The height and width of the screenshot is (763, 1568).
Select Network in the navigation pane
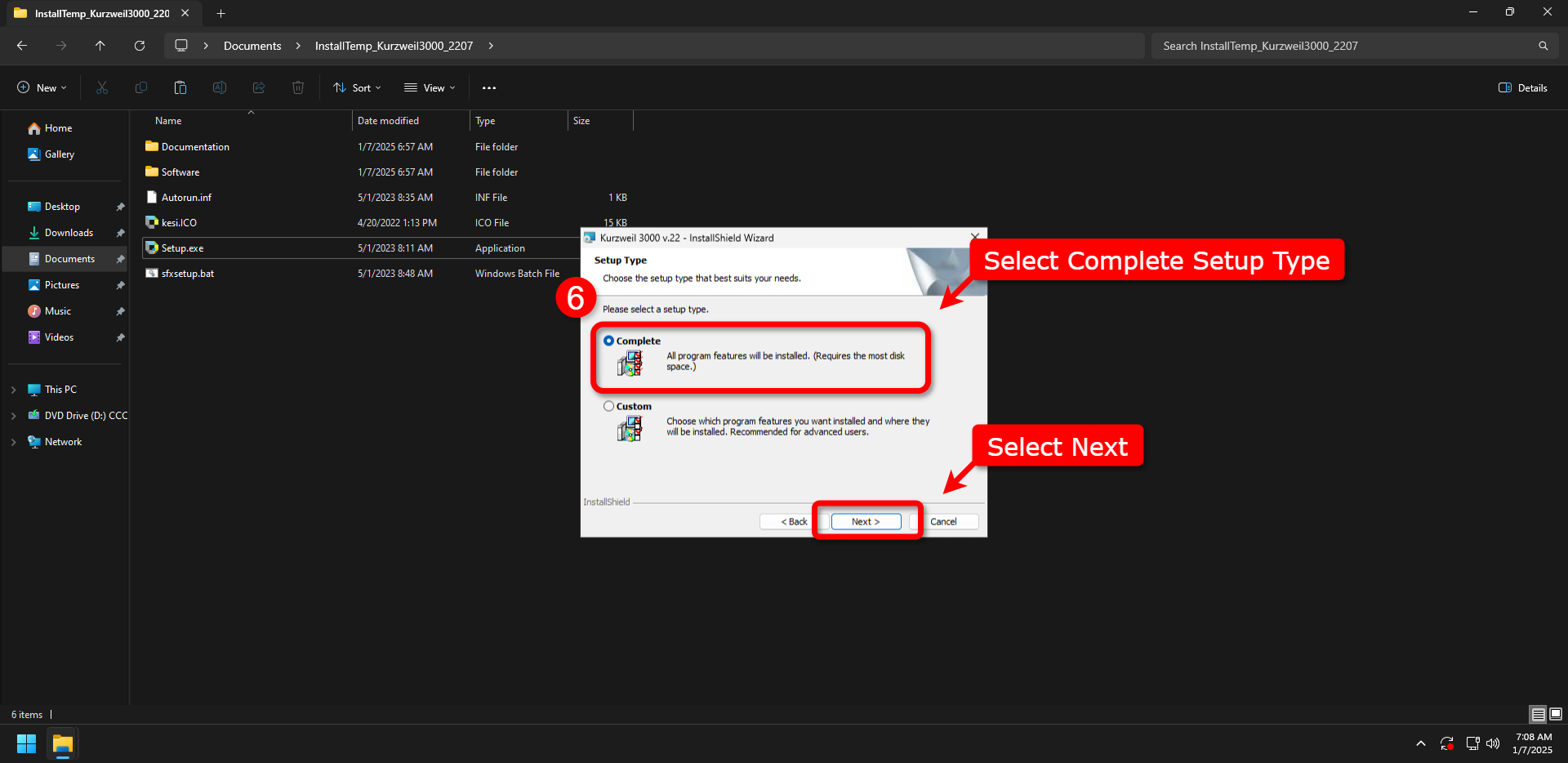[63, 442]
